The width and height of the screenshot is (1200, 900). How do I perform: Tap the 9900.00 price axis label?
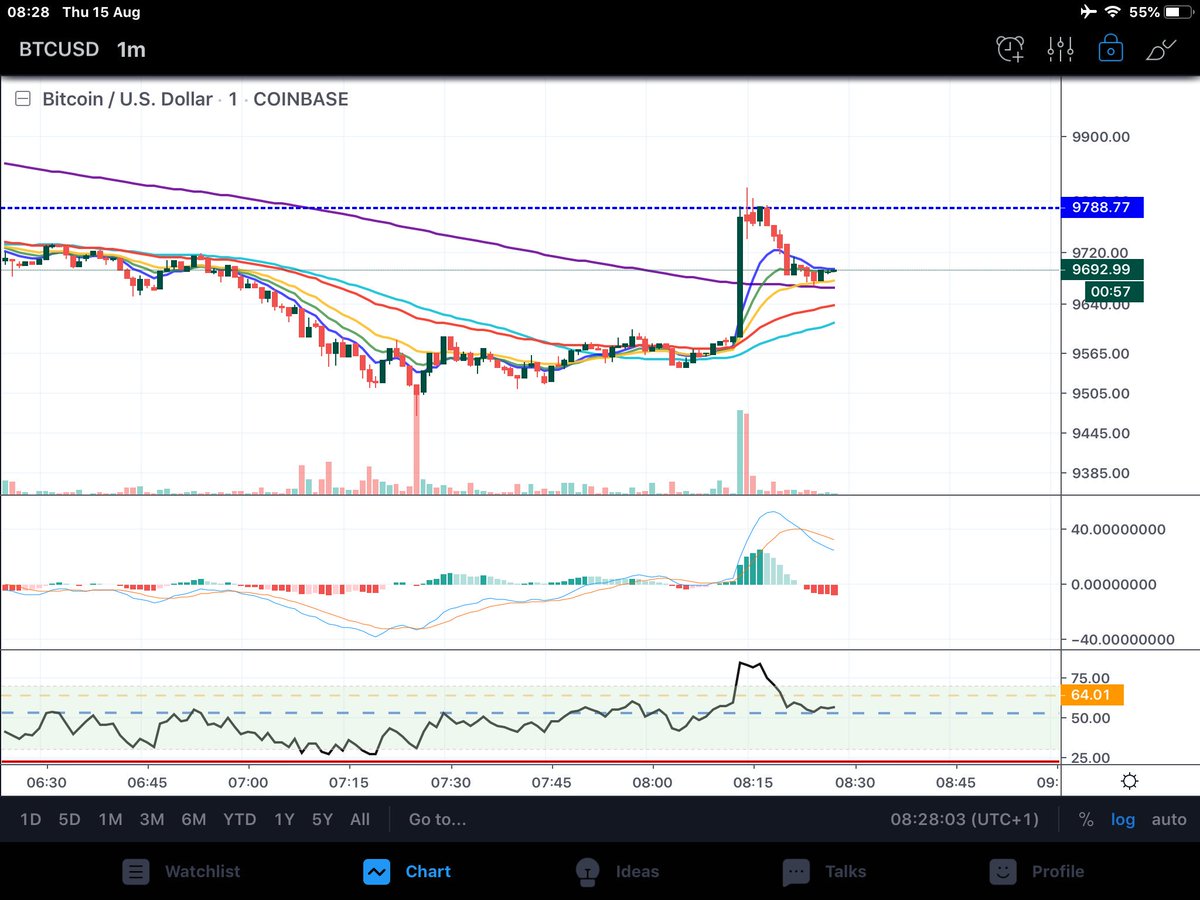point(1103,137)
